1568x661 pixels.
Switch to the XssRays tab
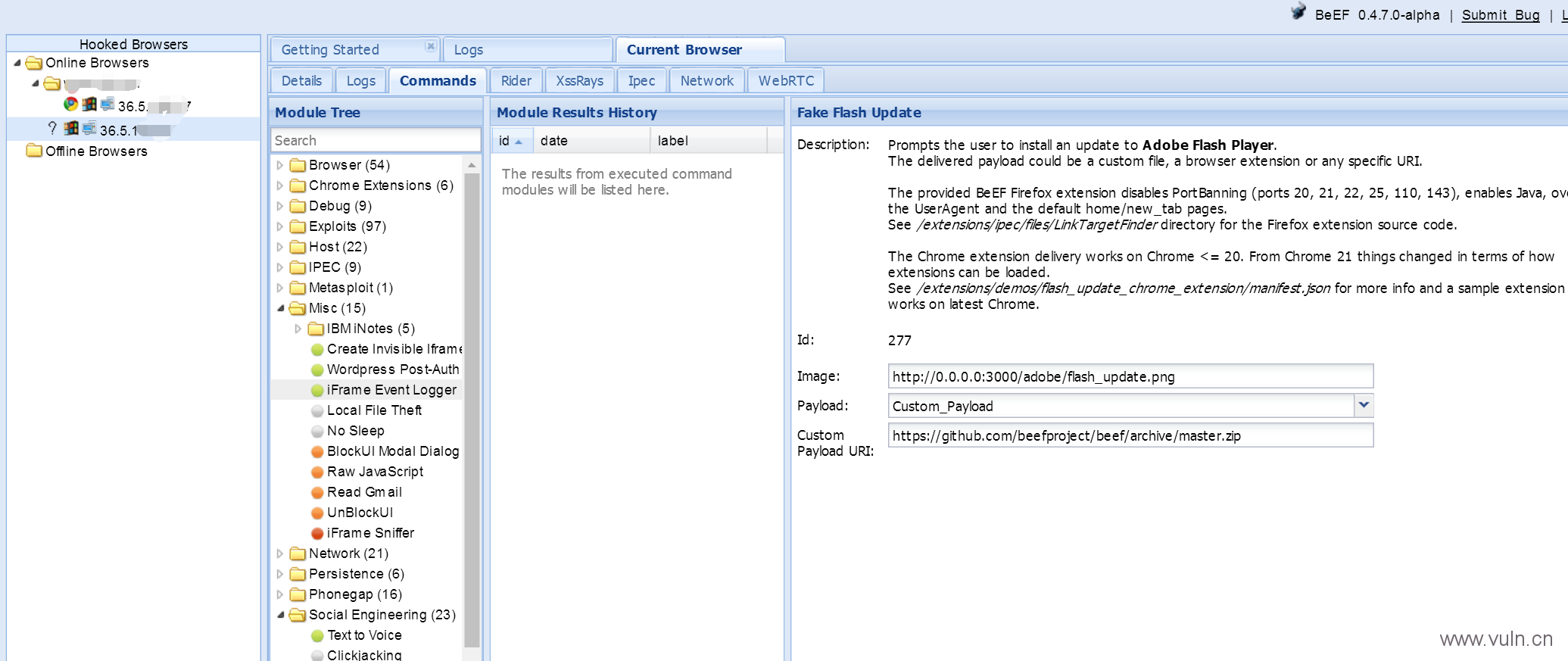click(x=579, y=81)
